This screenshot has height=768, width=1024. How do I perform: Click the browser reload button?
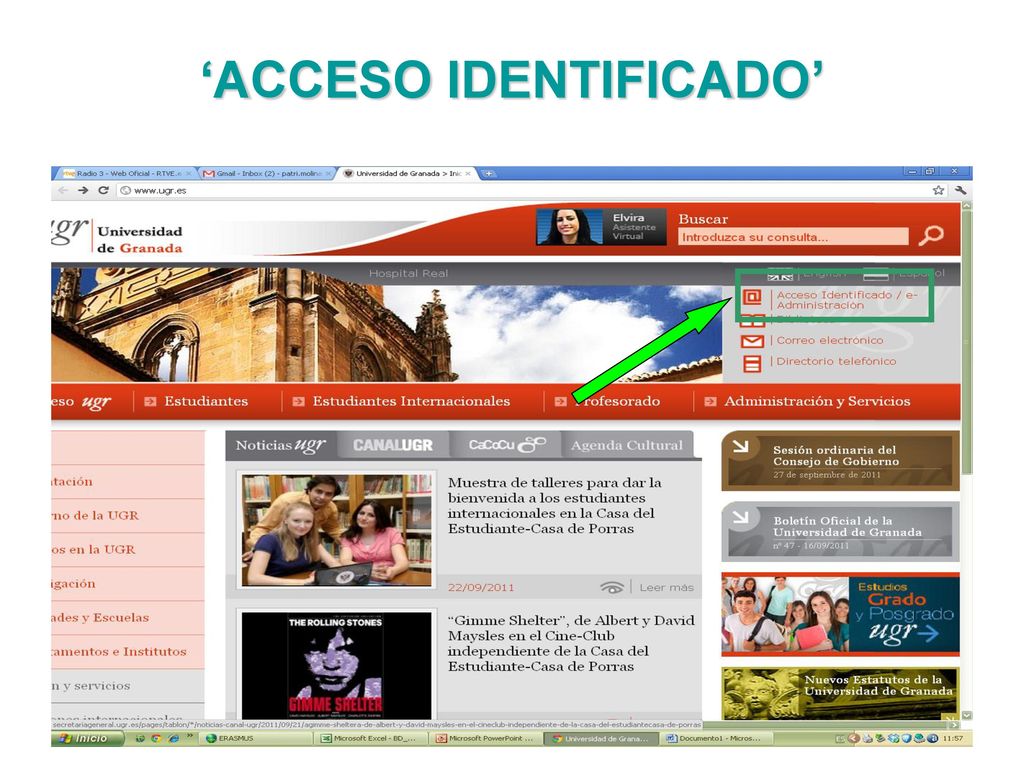103,190
